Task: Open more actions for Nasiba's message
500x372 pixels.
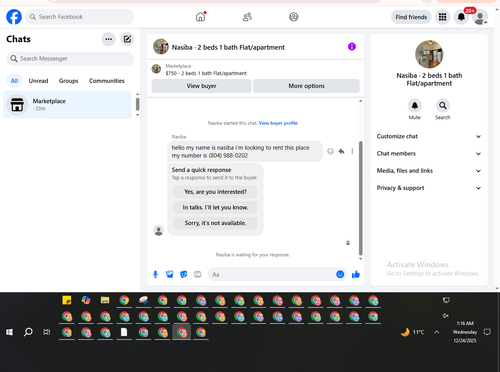Action: point(352,151)
